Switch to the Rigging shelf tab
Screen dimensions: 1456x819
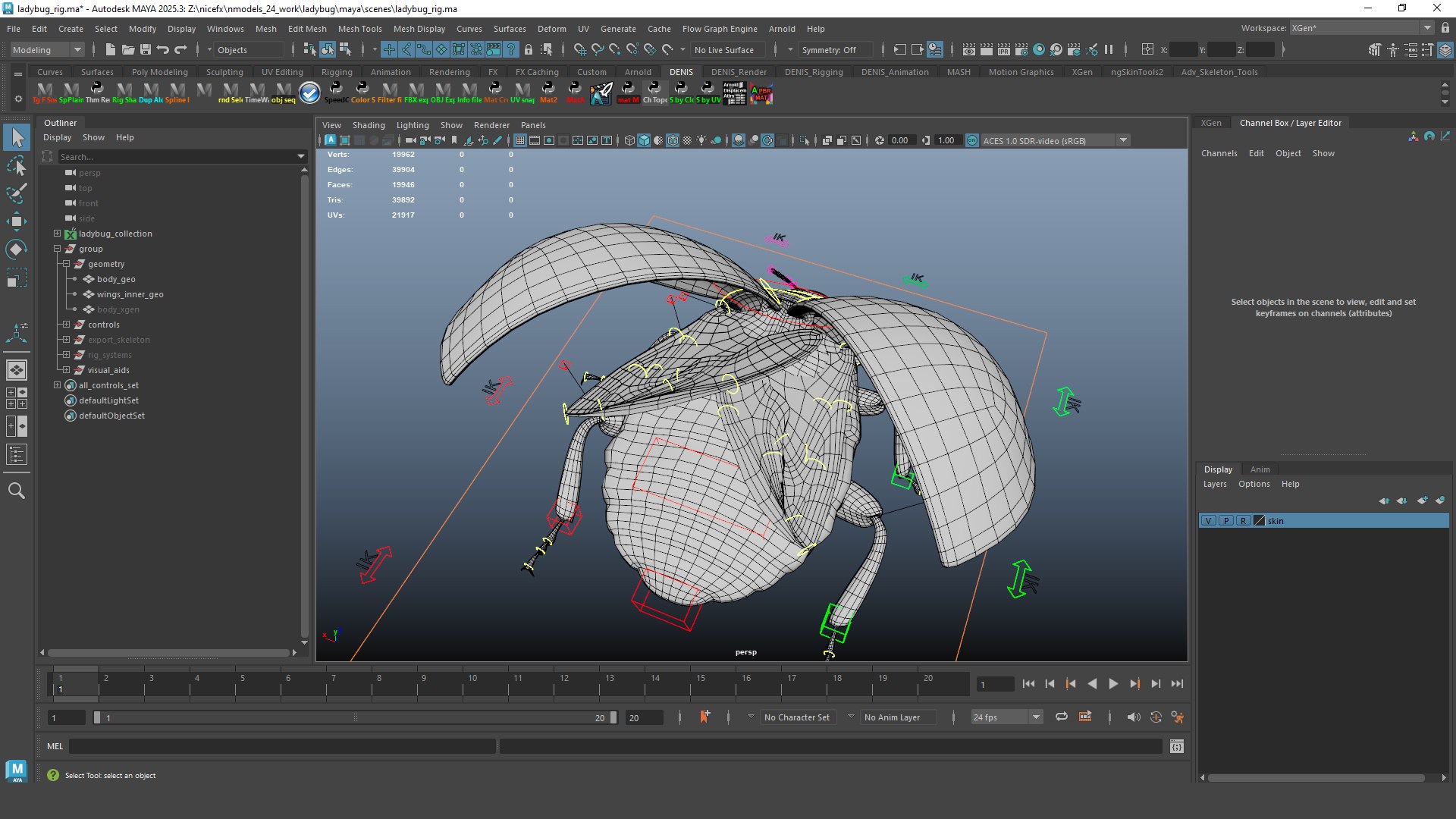pyautogui.click(x=337, y=72)
